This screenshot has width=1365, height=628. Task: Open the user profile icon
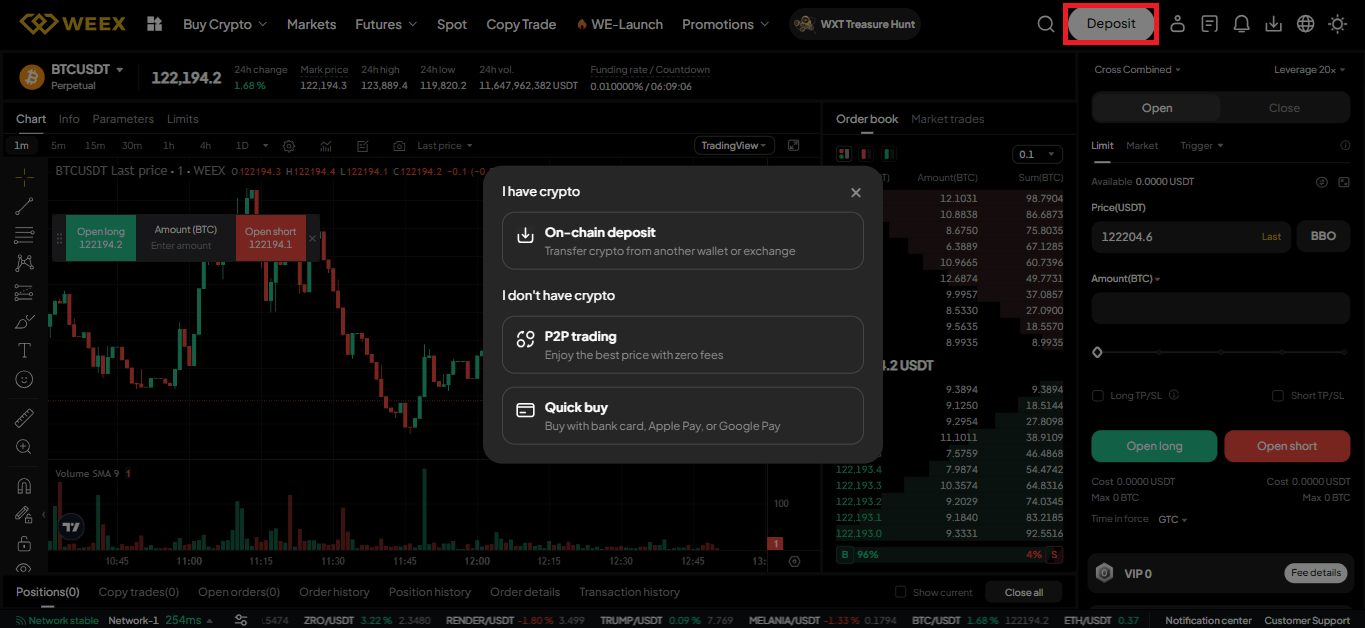(x=1177, y=24)
